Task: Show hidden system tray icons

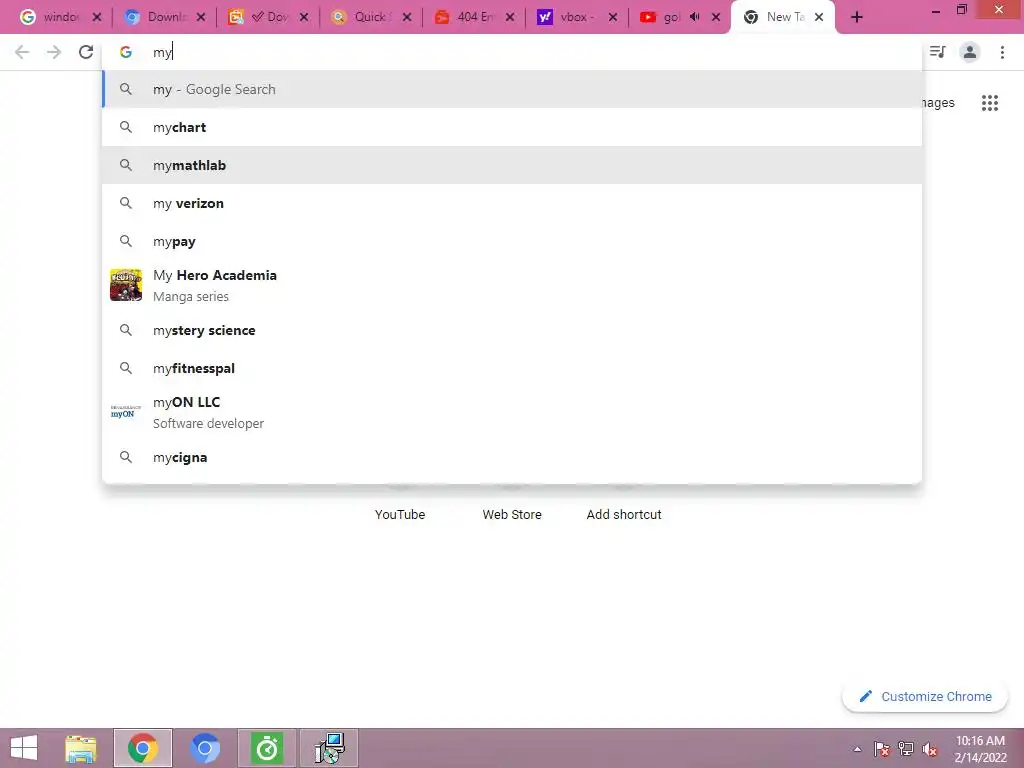Action: tap(857, 749)
